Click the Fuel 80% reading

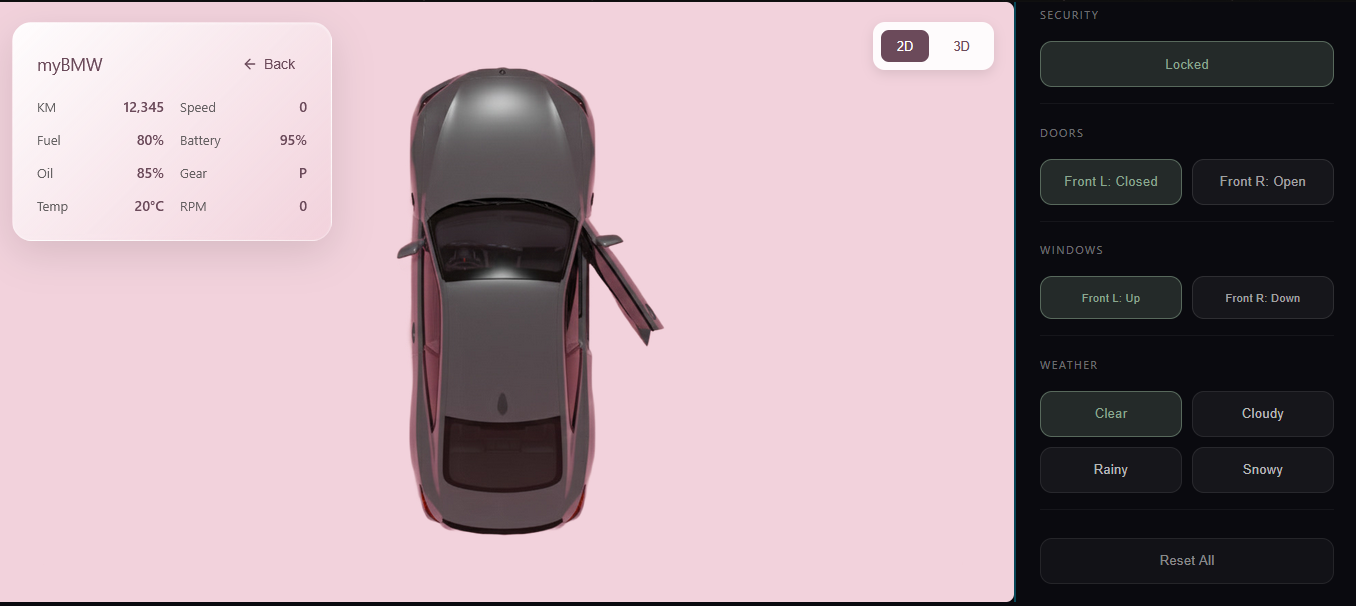(150, 141)
